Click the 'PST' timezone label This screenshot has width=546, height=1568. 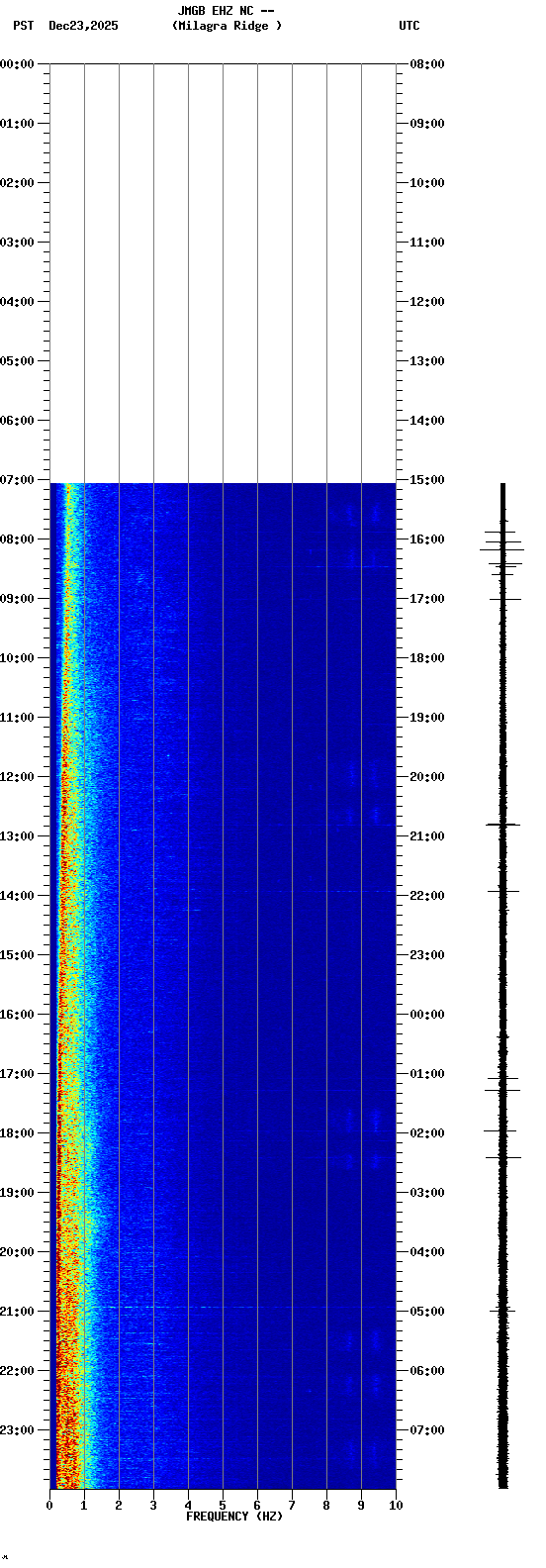point(23,26)
